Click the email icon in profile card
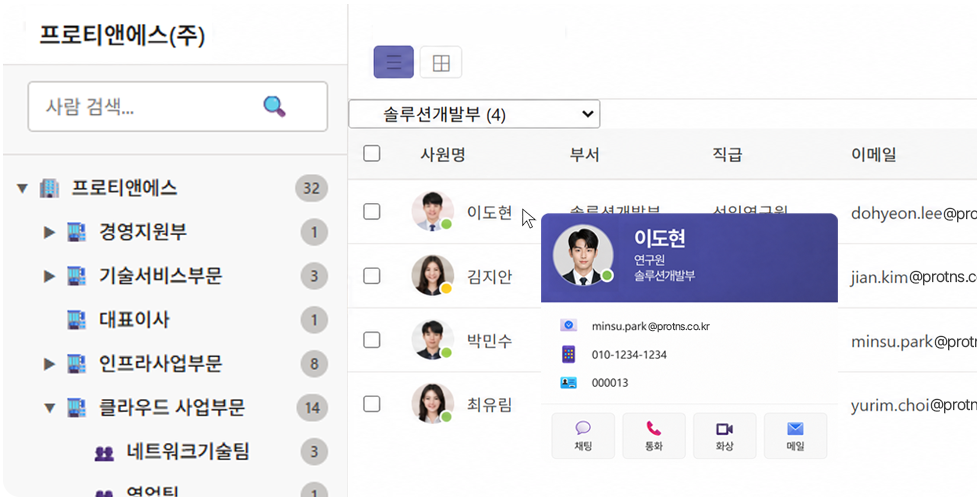The height and width of the screenshot is (500, 980). point(568,326)
